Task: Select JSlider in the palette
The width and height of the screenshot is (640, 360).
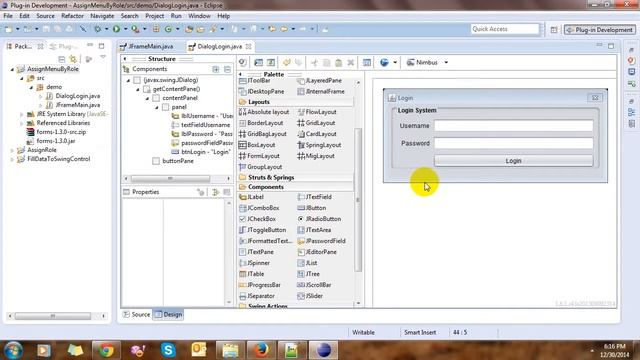Action: coord(310,296)
